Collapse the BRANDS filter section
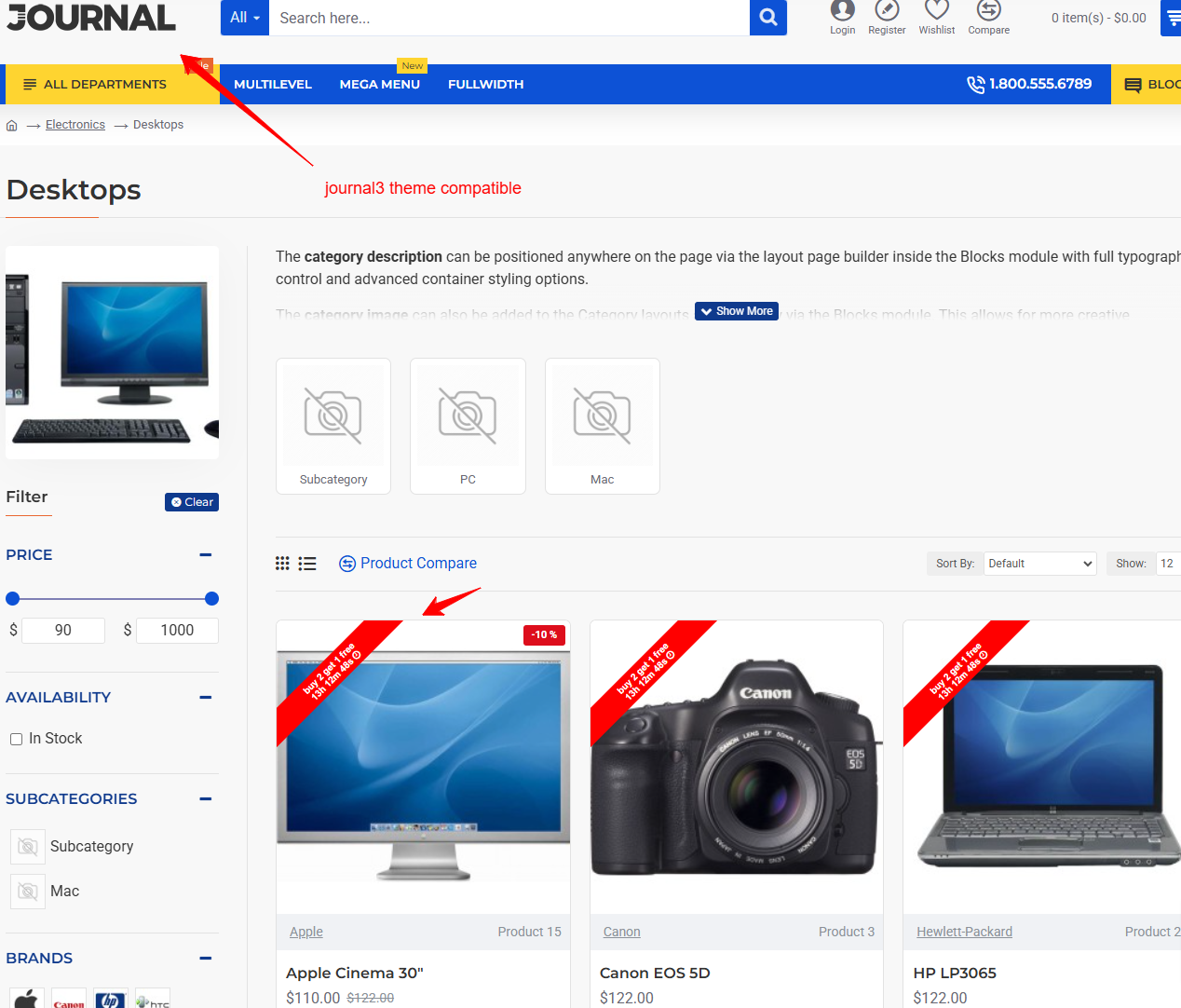This screenshot has height=1008, width=1181. (x=206, y=958)
